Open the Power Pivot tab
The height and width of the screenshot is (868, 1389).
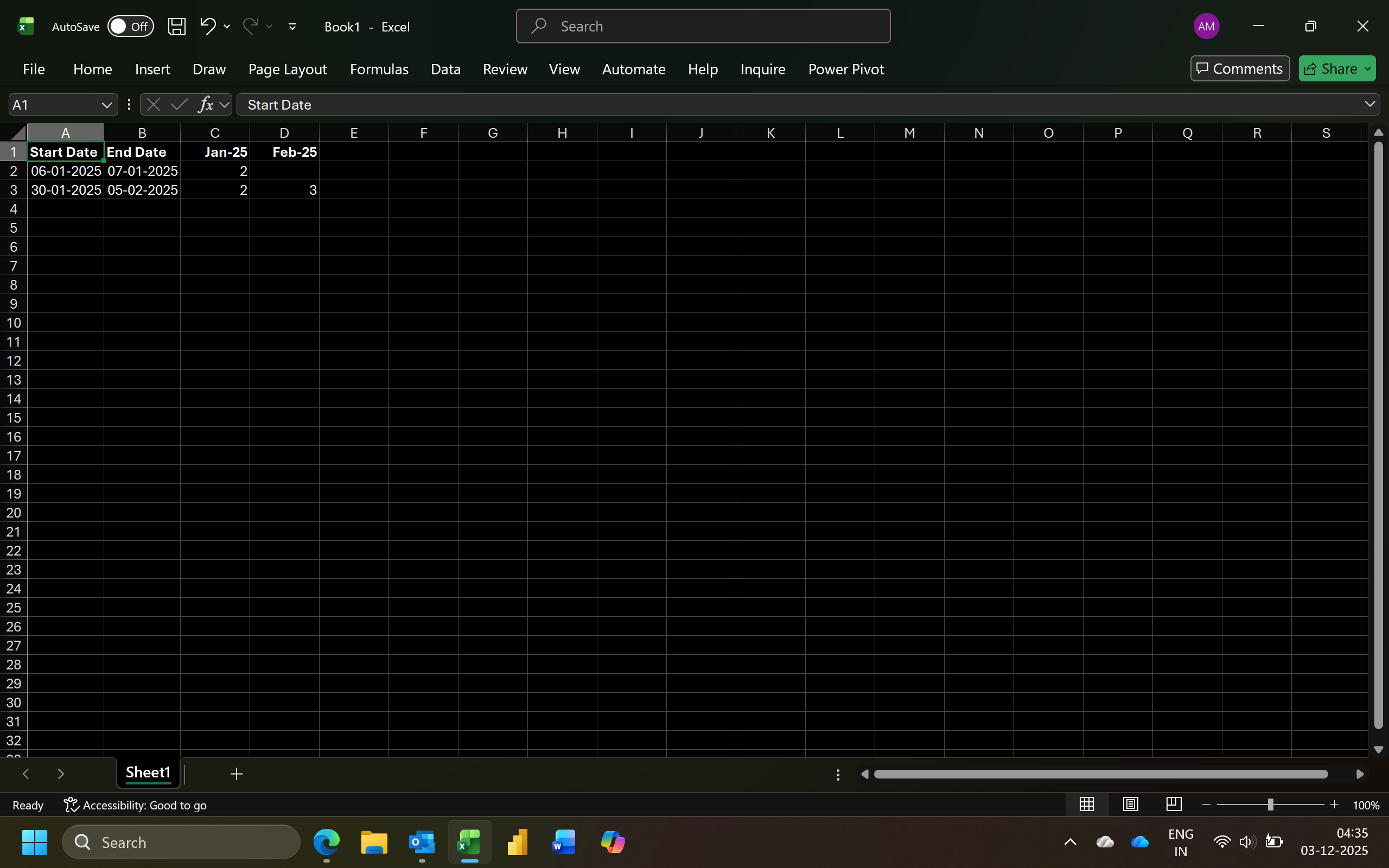coord(845,69)
